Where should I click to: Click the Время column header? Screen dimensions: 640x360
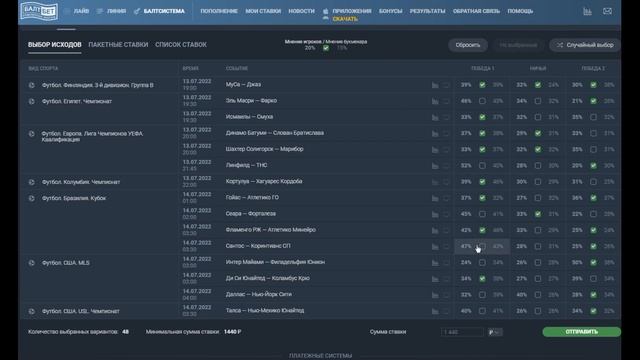191,69
